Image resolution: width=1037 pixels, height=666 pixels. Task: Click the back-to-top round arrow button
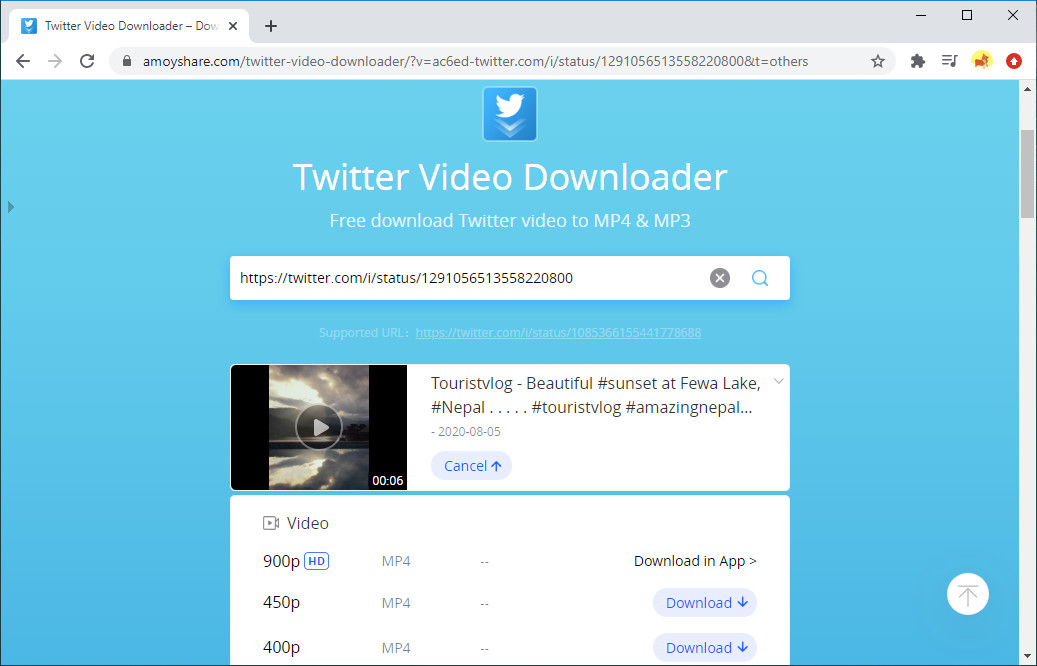968,594
